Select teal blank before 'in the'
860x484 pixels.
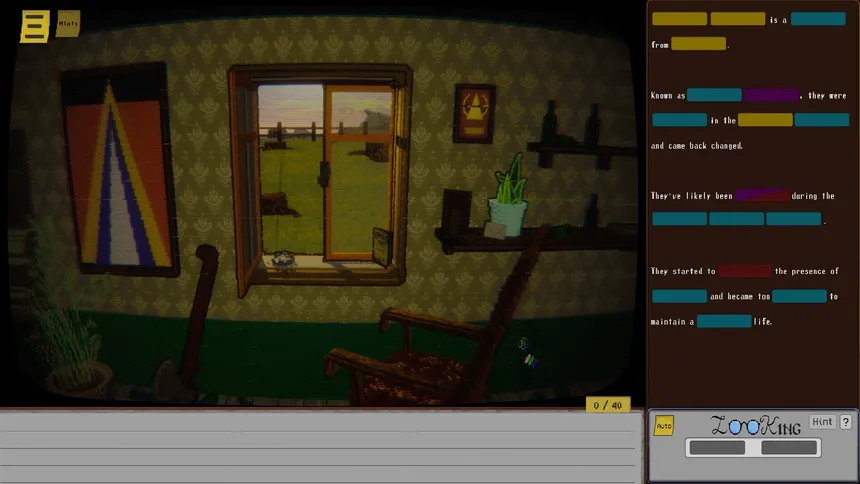click(x=679, y=120)
